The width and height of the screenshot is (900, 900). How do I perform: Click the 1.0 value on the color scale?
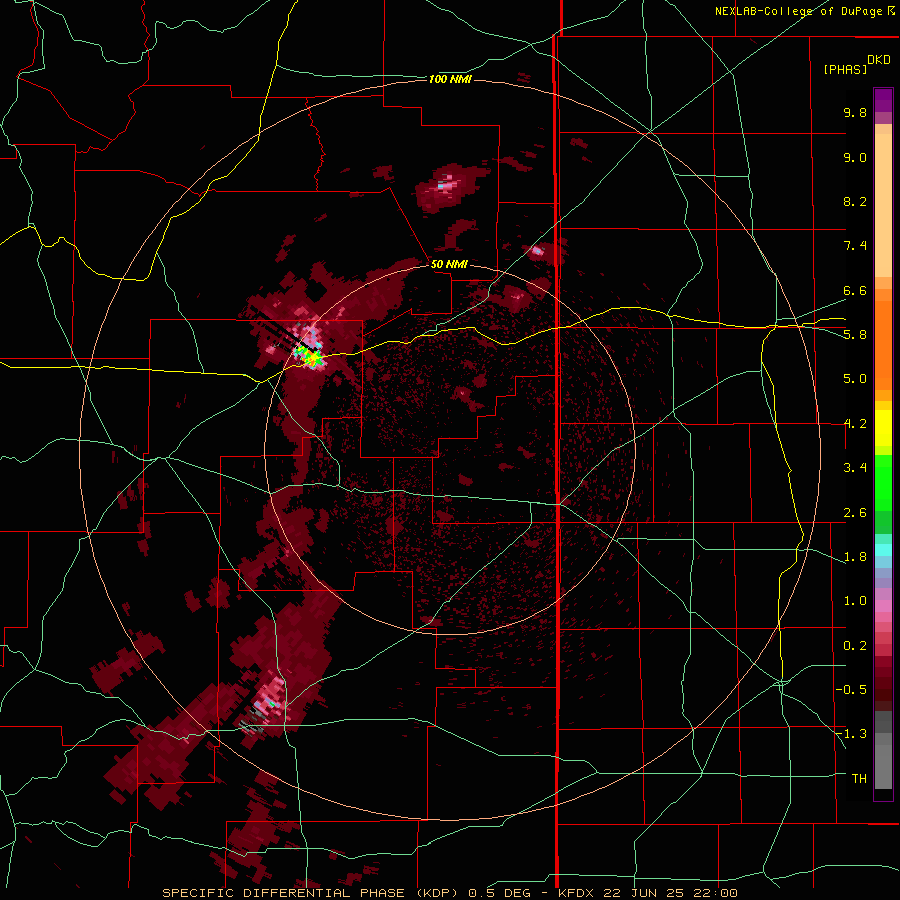point(855,601)
